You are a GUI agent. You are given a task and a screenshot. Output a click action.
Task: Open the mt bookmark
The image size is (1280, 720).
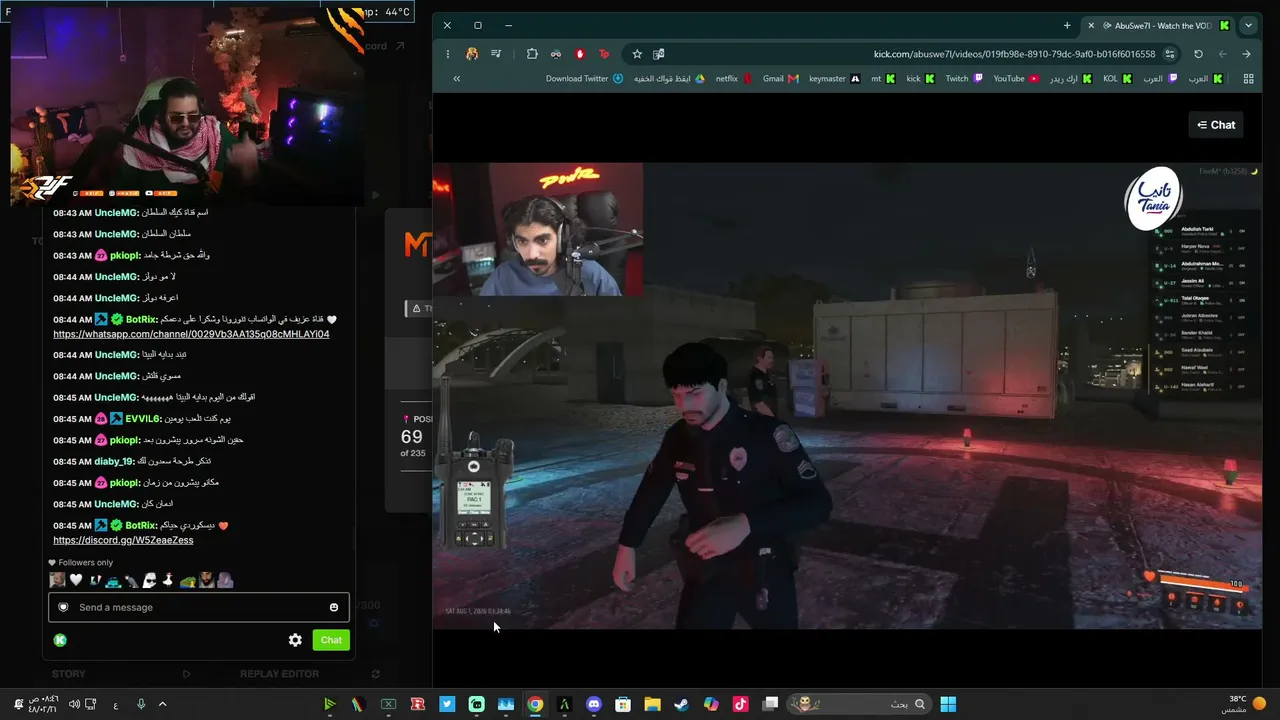[x=882, y=79]
